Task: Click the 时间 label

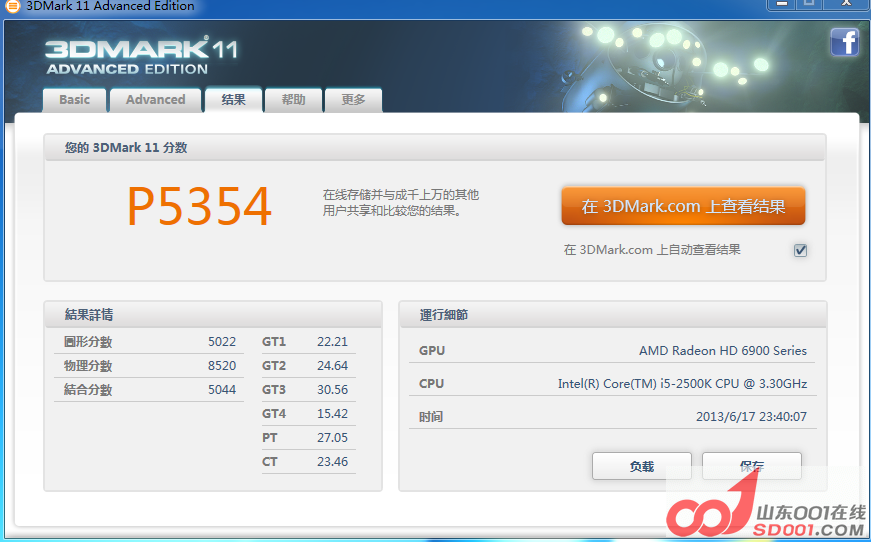Action: (431, 416)
